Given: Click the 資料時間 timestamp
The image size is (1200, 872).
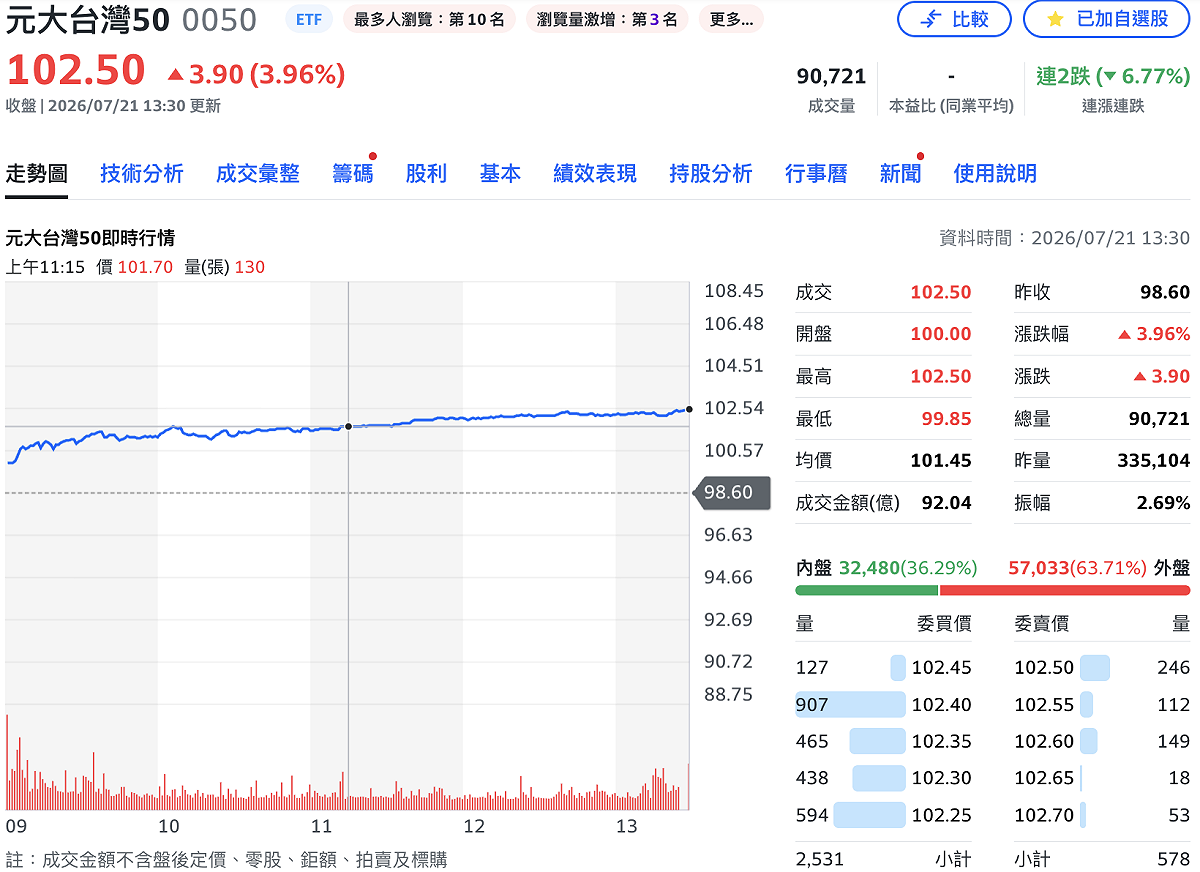Looking at the screenshot, I should point(1064,238).
